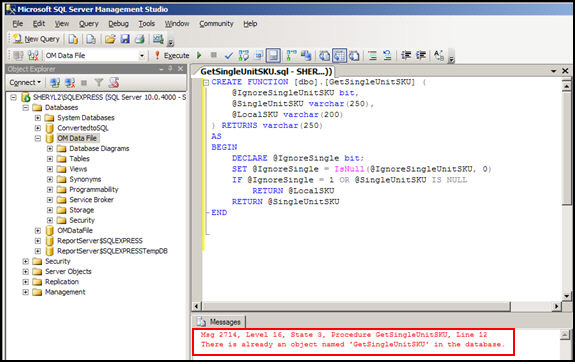Toggle Results to File output button
The height and width of the screenshot is (362, 575).
(x=354, y=55)
